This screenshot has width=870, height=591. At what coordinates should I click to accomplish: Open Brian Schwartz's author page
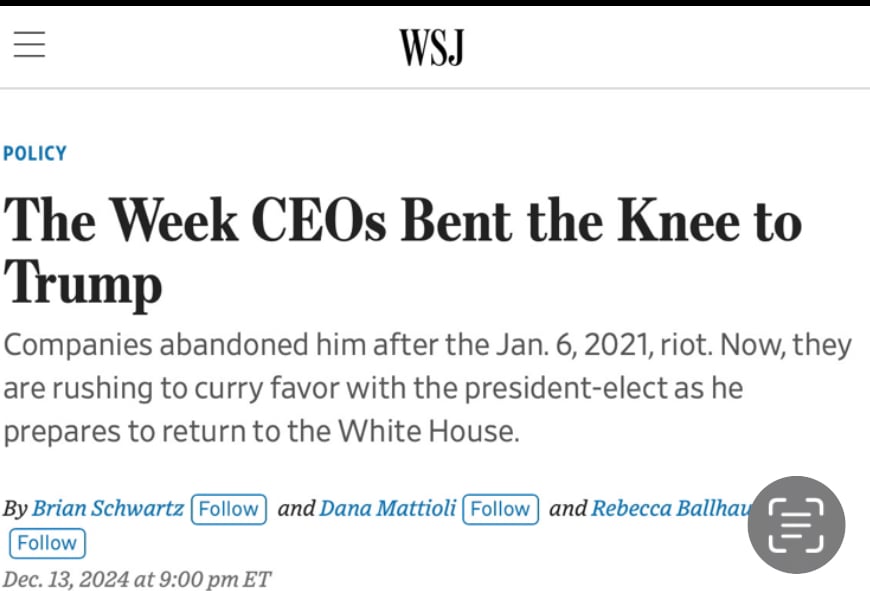[x=108, y=508]
